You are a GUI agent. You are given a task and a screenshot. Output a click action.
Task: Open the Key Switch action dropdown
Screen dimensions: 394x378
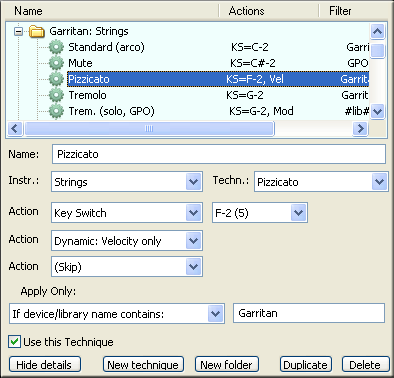click(193, 212)
